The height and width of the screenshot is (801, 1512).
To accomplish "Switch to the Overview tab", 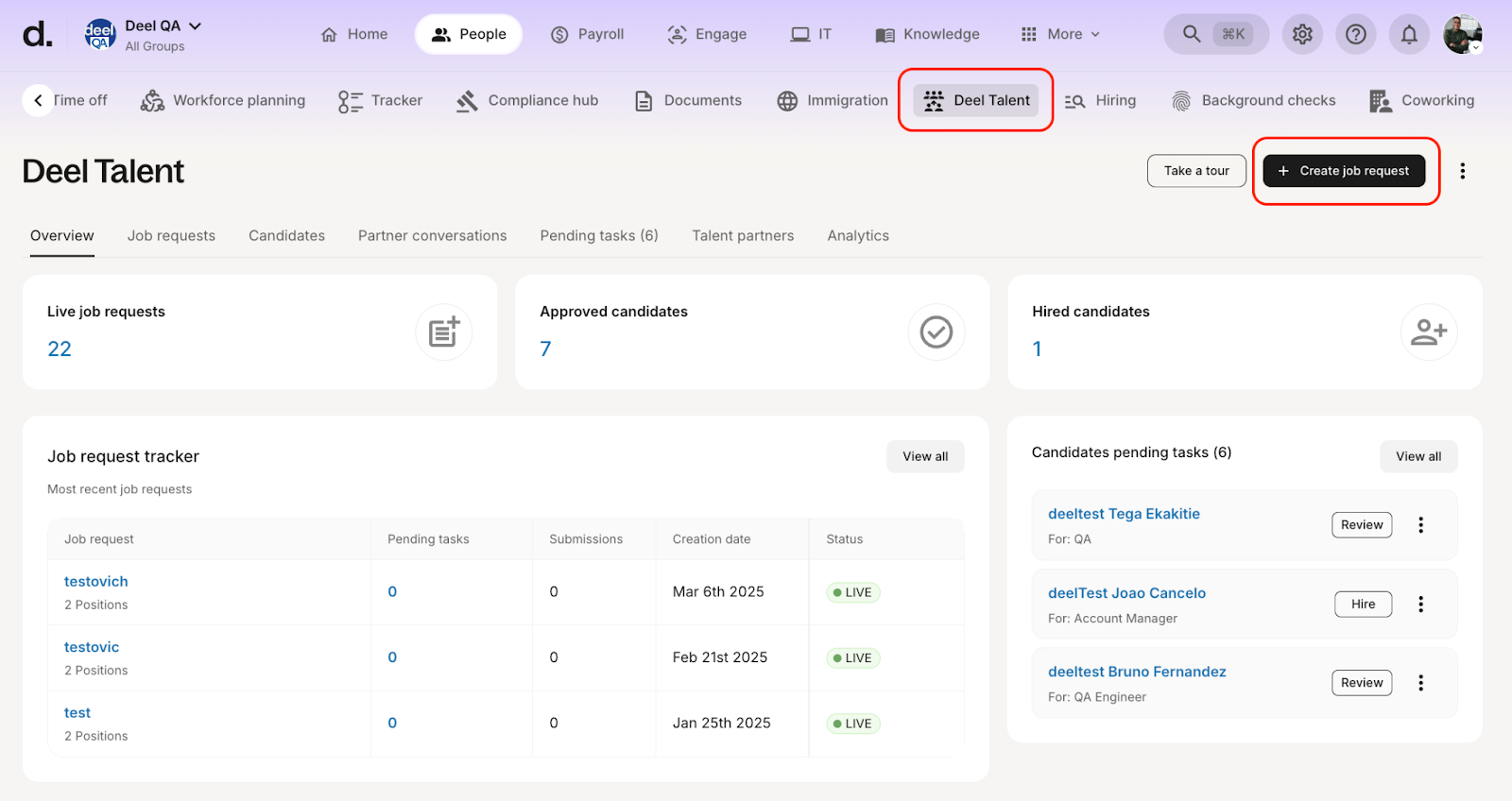I will [x=62, y=236].
